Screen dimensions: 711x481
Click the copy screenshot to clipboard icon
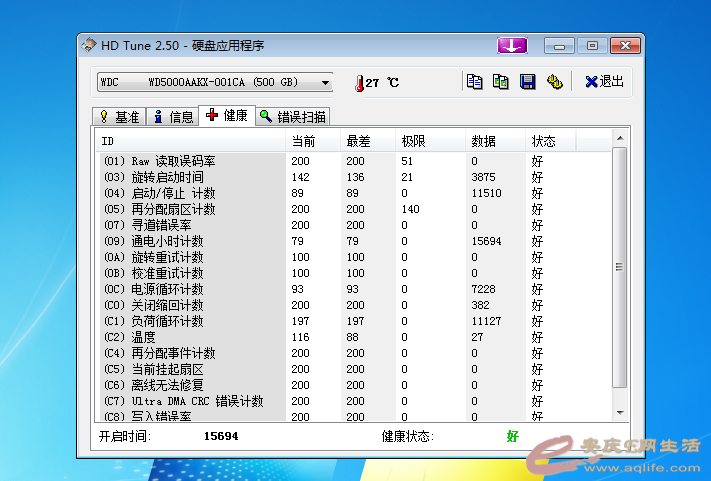click(x=501, y=82)
